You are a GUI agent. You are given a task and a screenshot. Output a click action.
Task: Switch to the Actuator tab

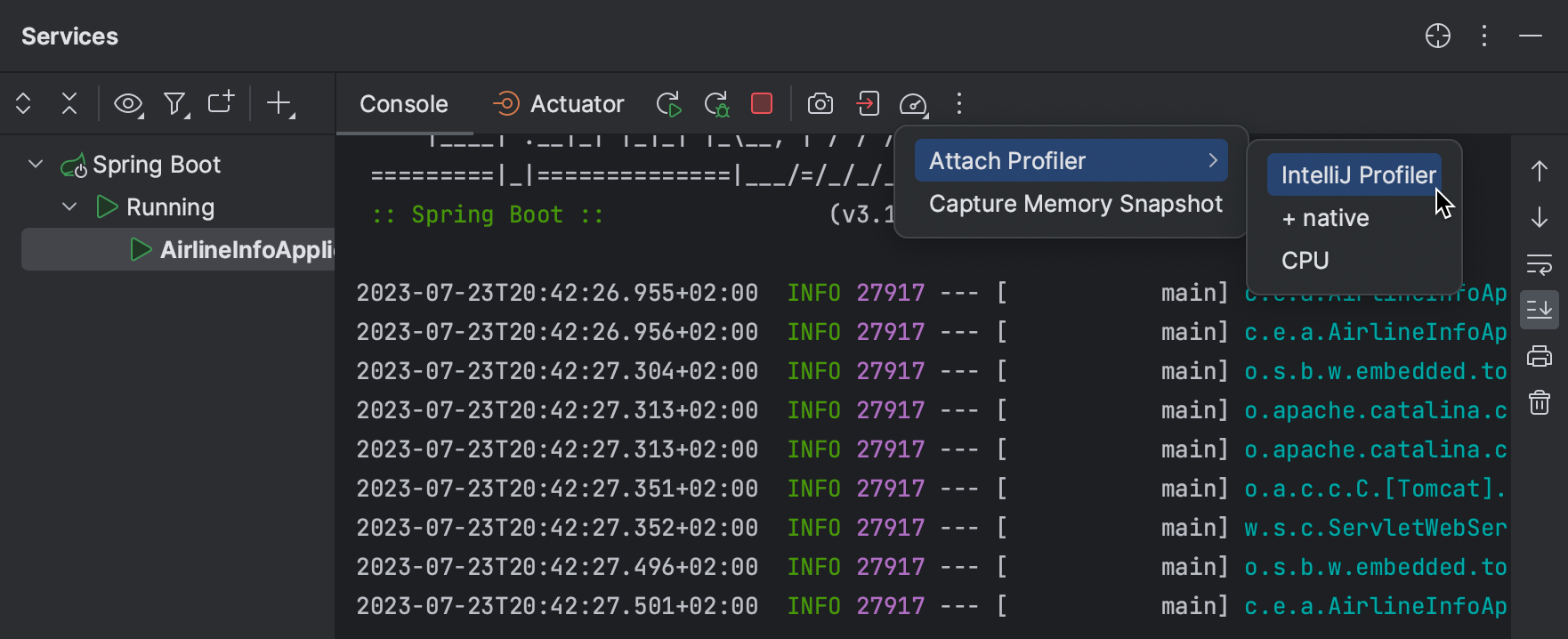point(559,104)
